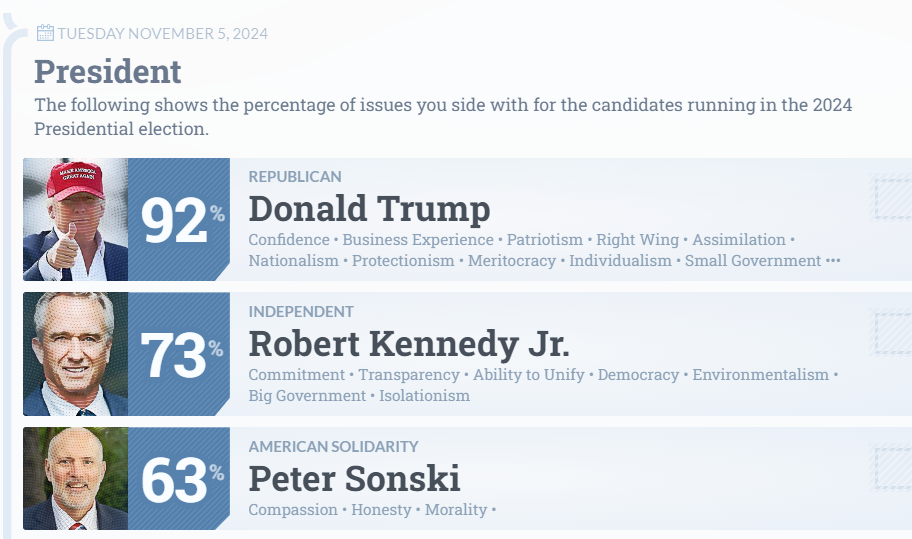Expand Trump's trait list with the ellipsis
The image size is (912, 539).
point(833,261)
